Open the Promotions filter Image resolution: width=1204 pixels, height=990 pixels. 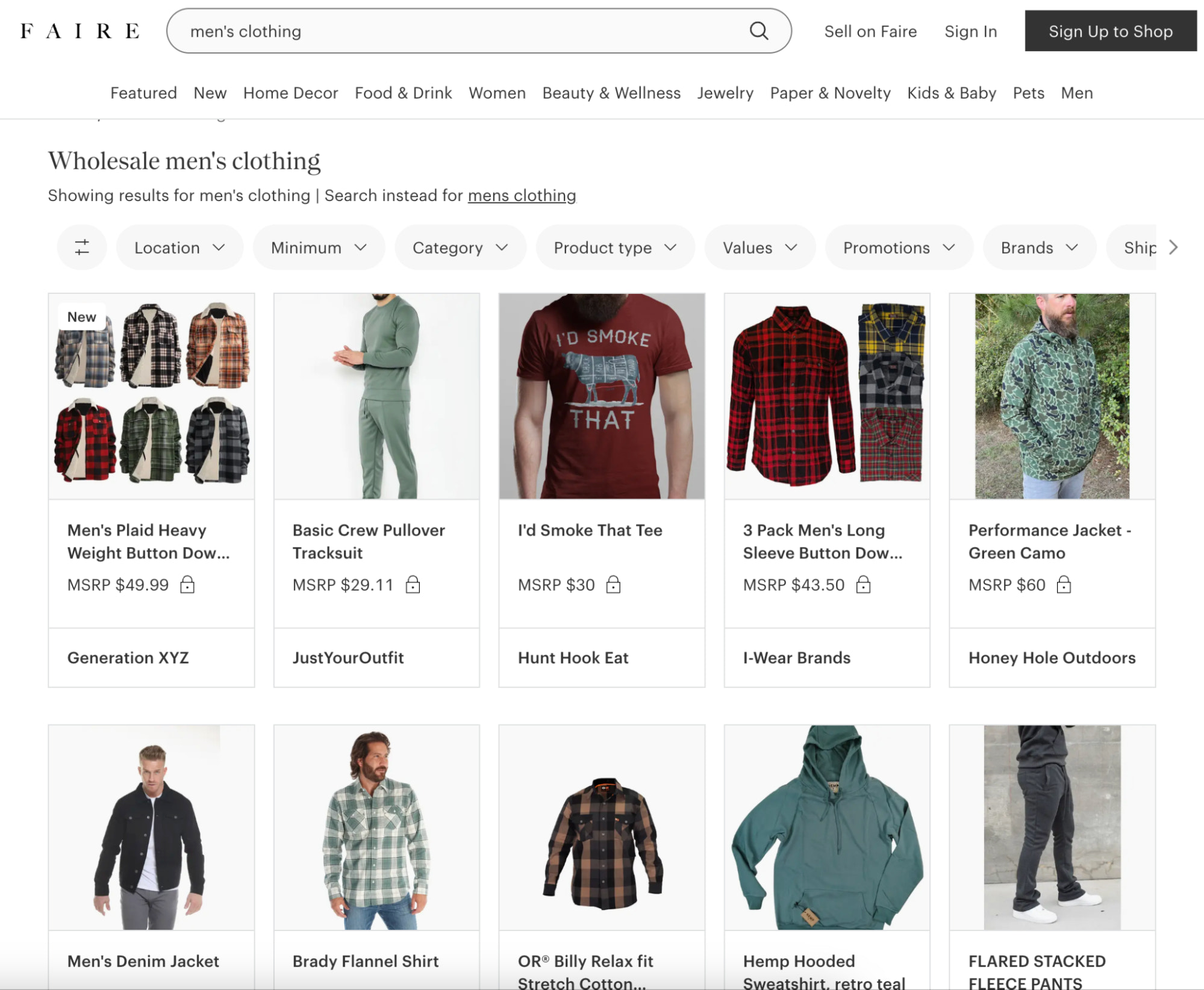(897, 247)
